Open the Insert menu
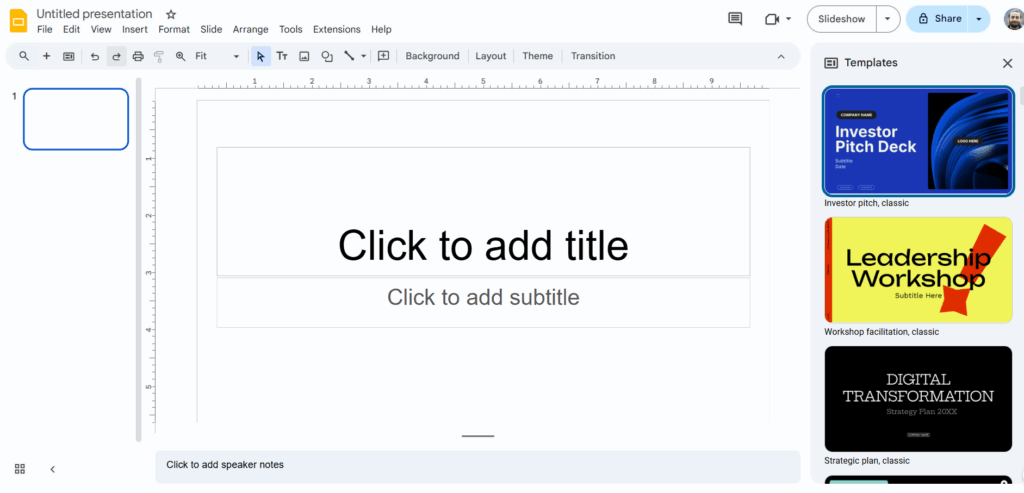Screen dimensions: 1024x493 pos(135,30)
